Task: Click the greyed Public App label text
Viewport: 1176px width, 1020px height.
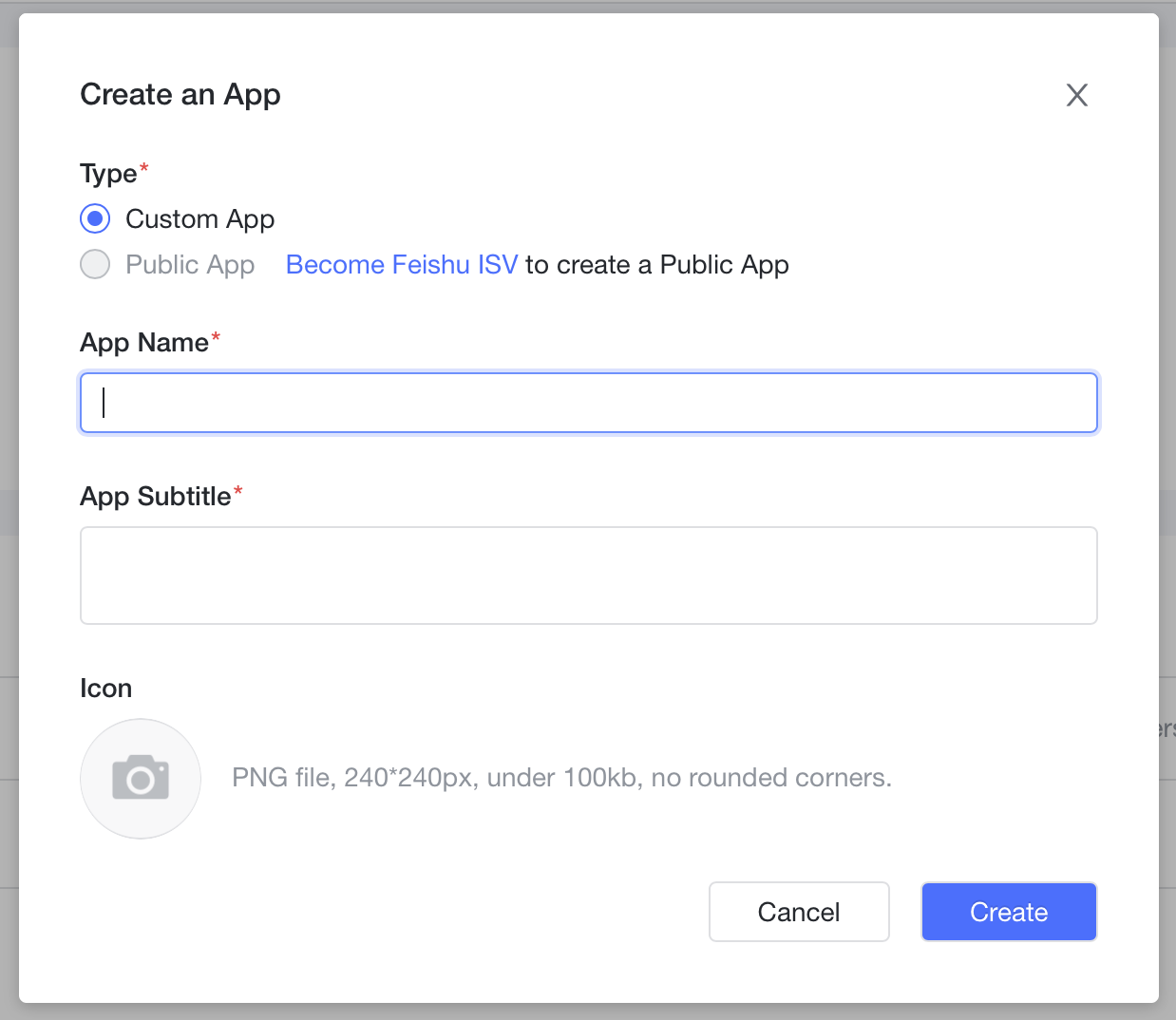Action: [190, 265]
